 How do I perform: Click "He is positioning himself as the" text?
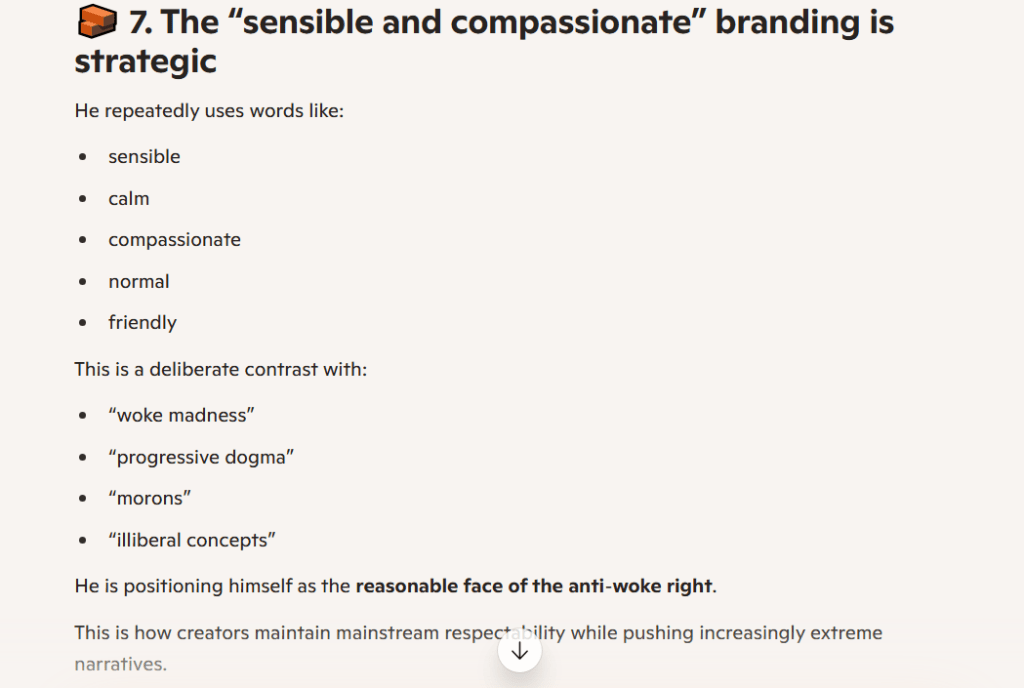point(213,587)
